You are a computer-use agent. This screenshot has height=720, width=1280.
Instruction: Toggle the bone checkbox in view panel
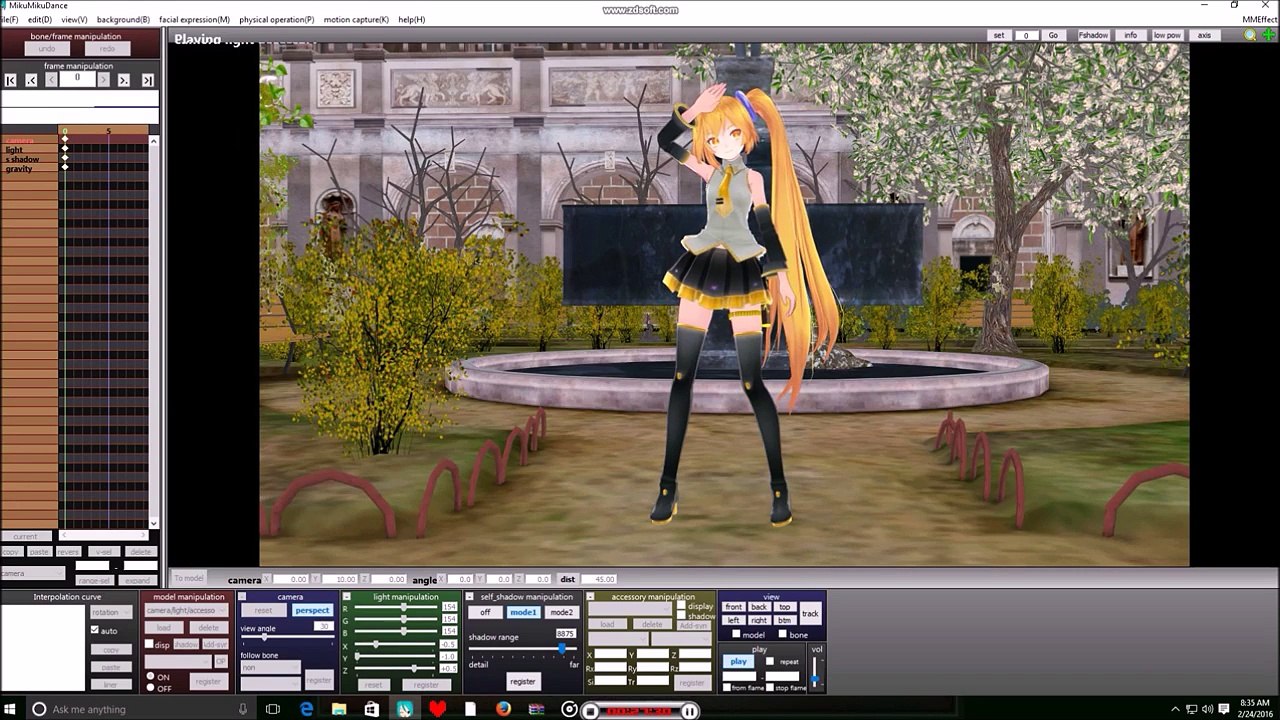point(782,634)
